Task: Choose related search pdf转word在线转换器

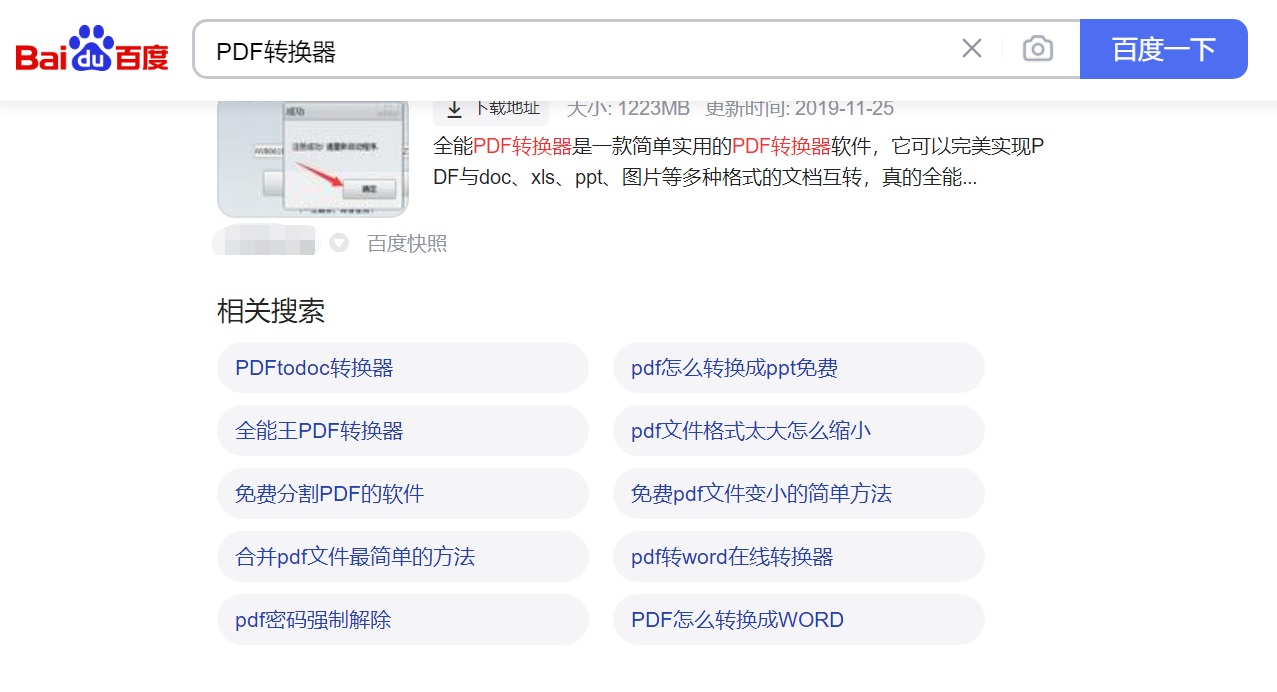Action: (x=798, y=557)
